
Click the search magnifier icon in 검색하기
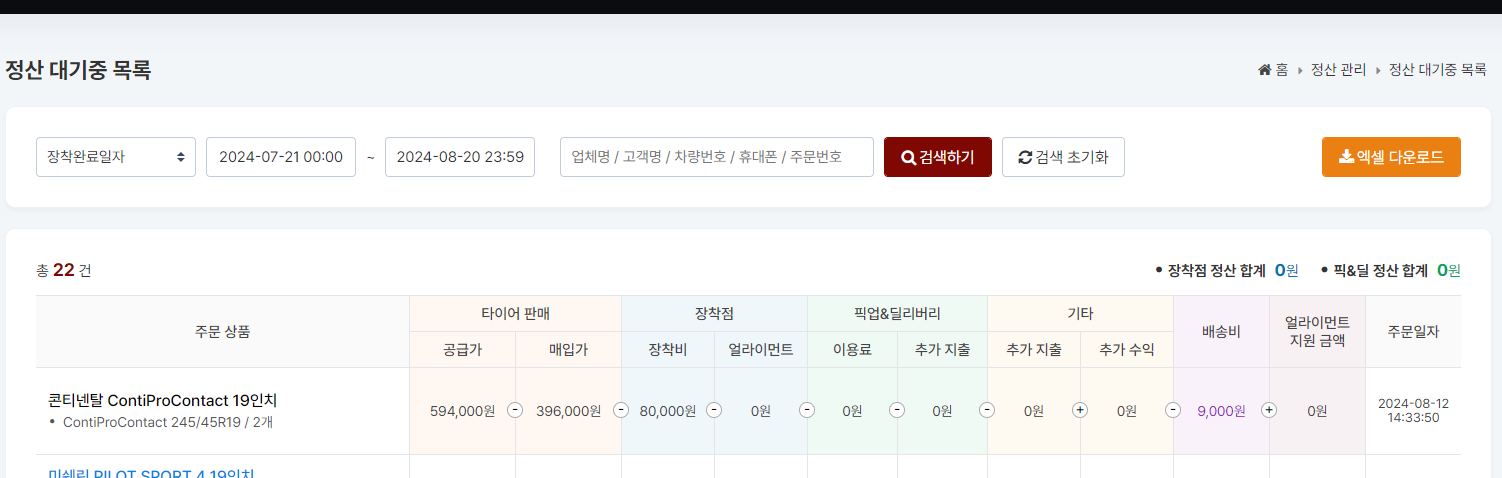click(908, 158)
